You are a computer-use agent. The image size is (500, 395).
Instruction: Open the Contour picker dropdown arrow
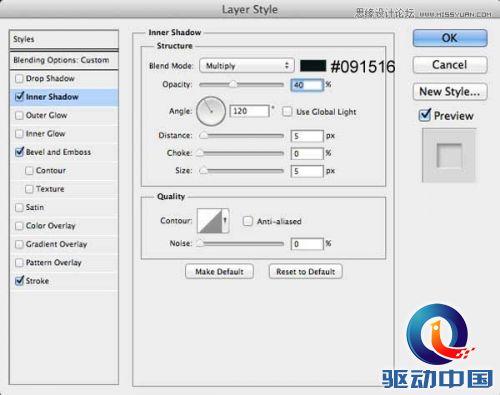(x=225, y=221)
